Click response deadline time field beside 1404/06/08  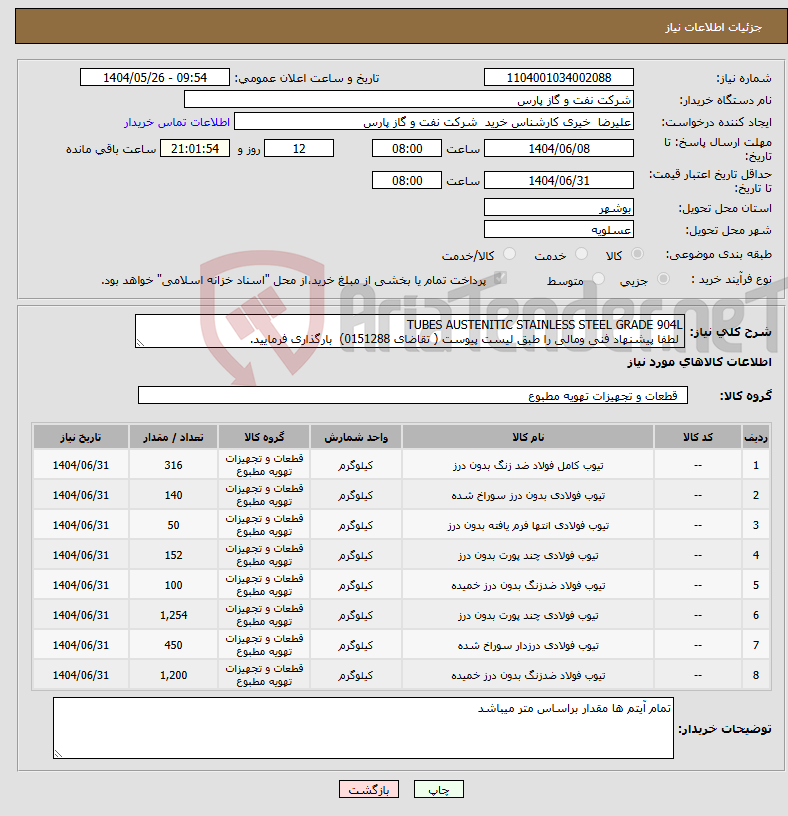pos(407,149)
